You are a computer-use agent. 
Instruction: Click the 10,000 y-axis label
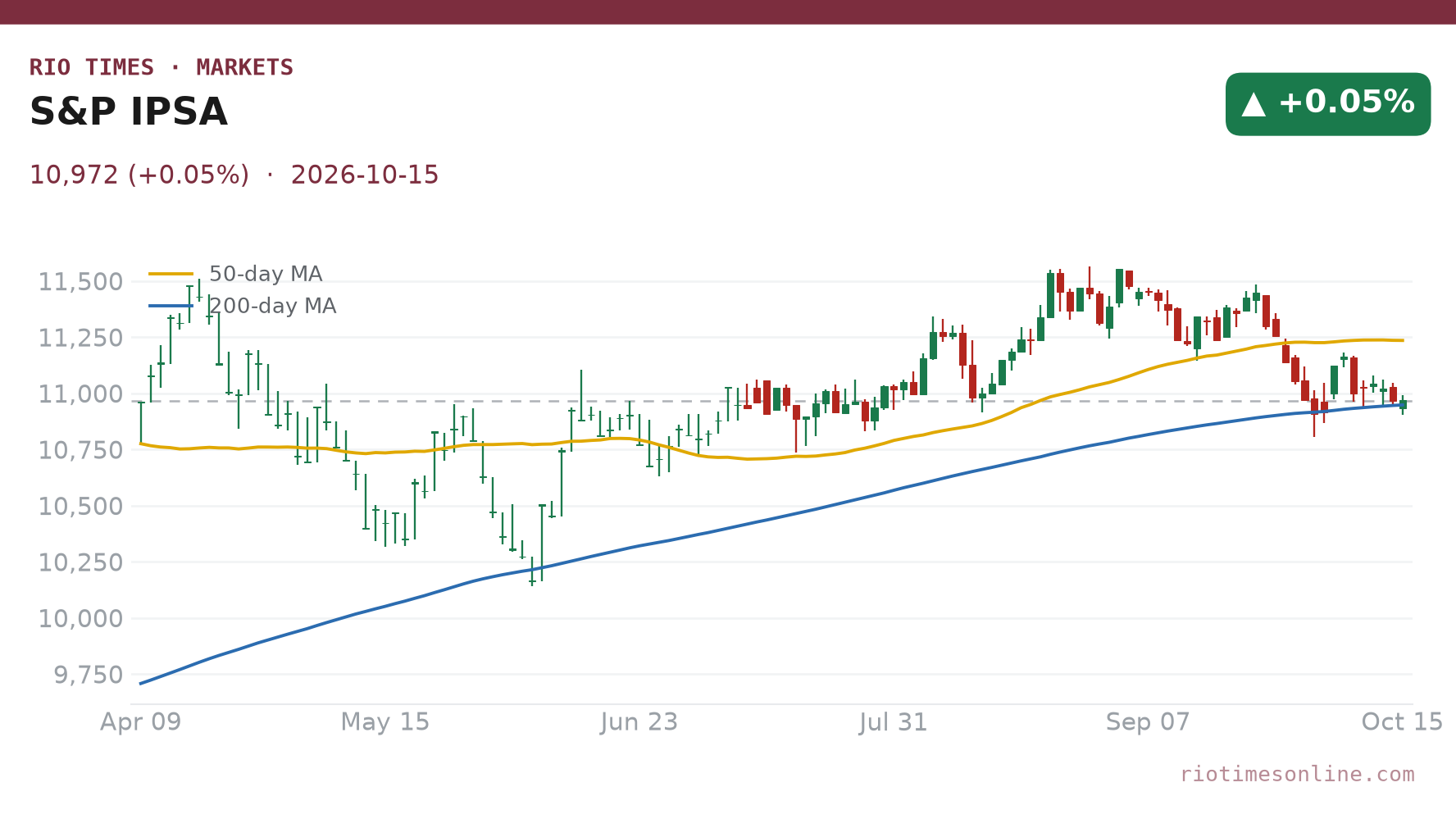pyautogui.click(x=80, y=619)
